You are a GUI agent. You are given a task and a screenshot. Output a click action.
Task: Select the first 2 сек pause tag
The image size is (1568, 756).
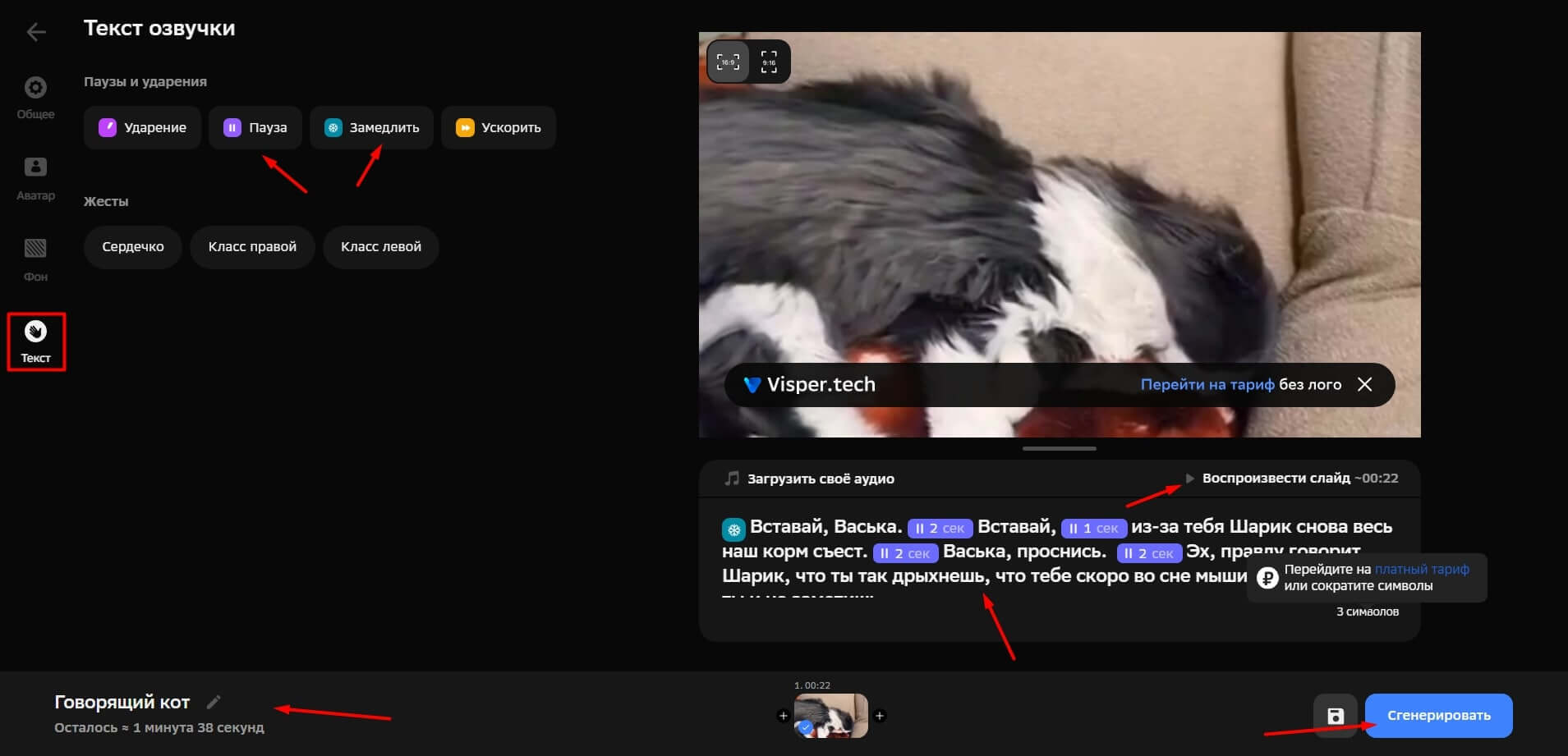(940, 529)
